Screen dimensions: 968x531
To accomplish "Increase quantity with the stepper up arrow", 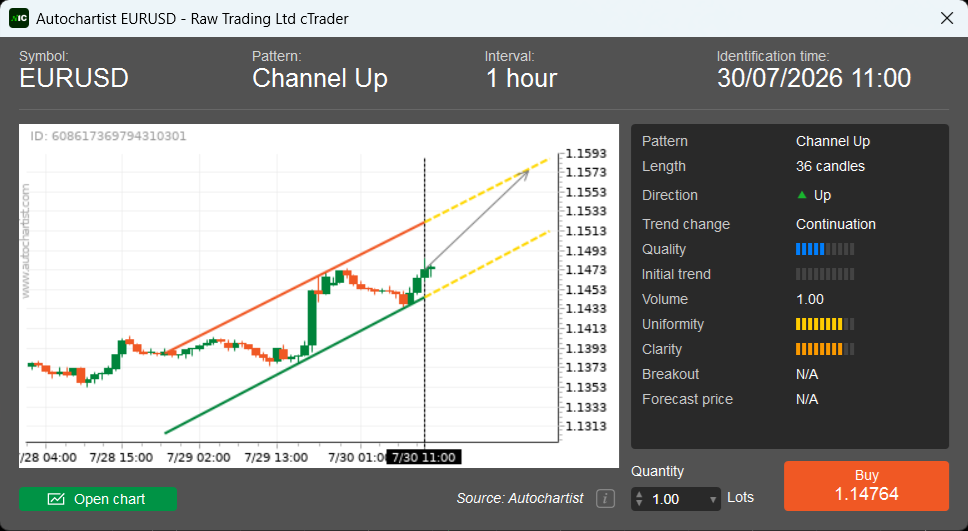I will click(x=639, y=495).
